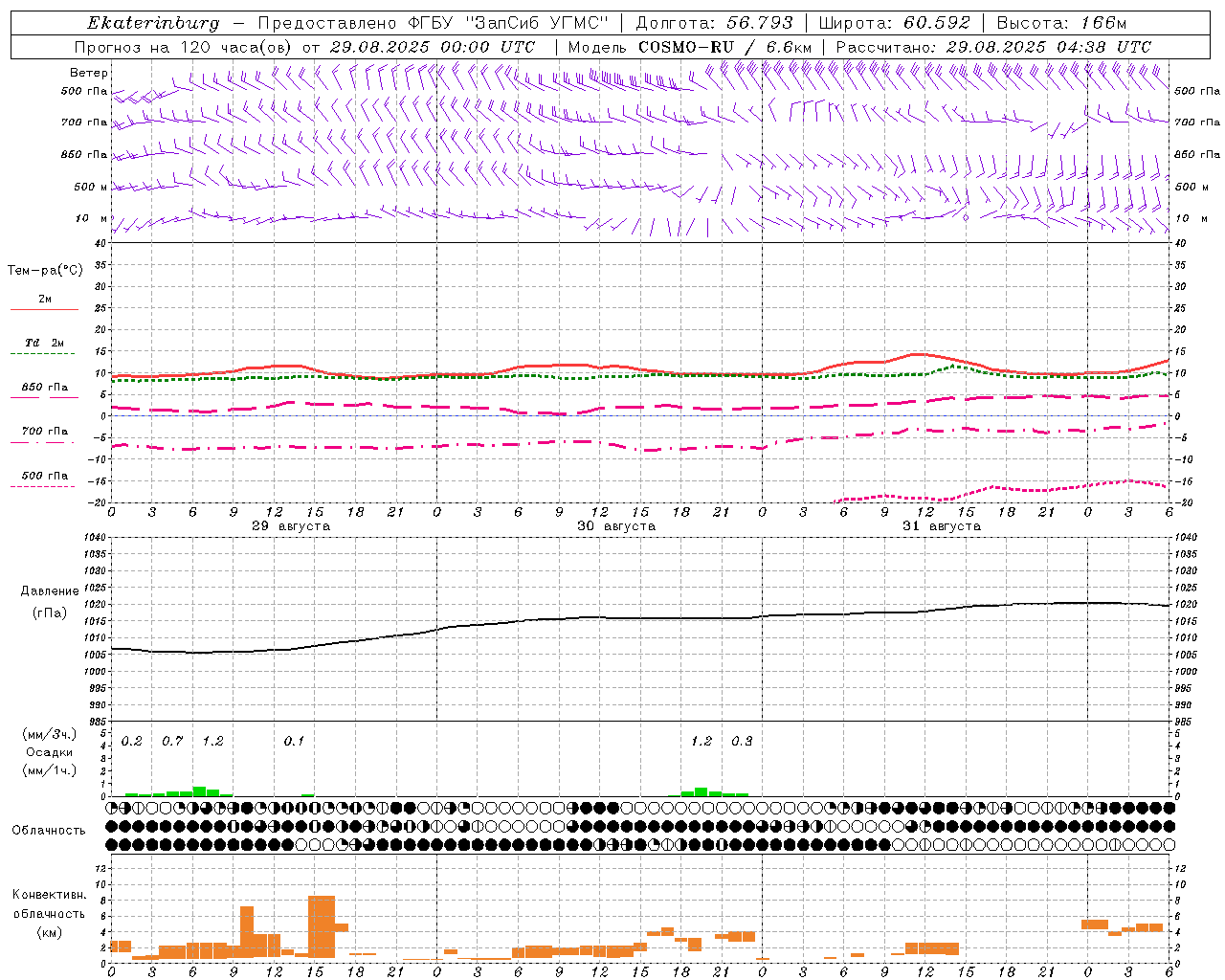Click the '0.1' precipitation amount
Screen dimensions: 1225x980
[x=294, y=741]
